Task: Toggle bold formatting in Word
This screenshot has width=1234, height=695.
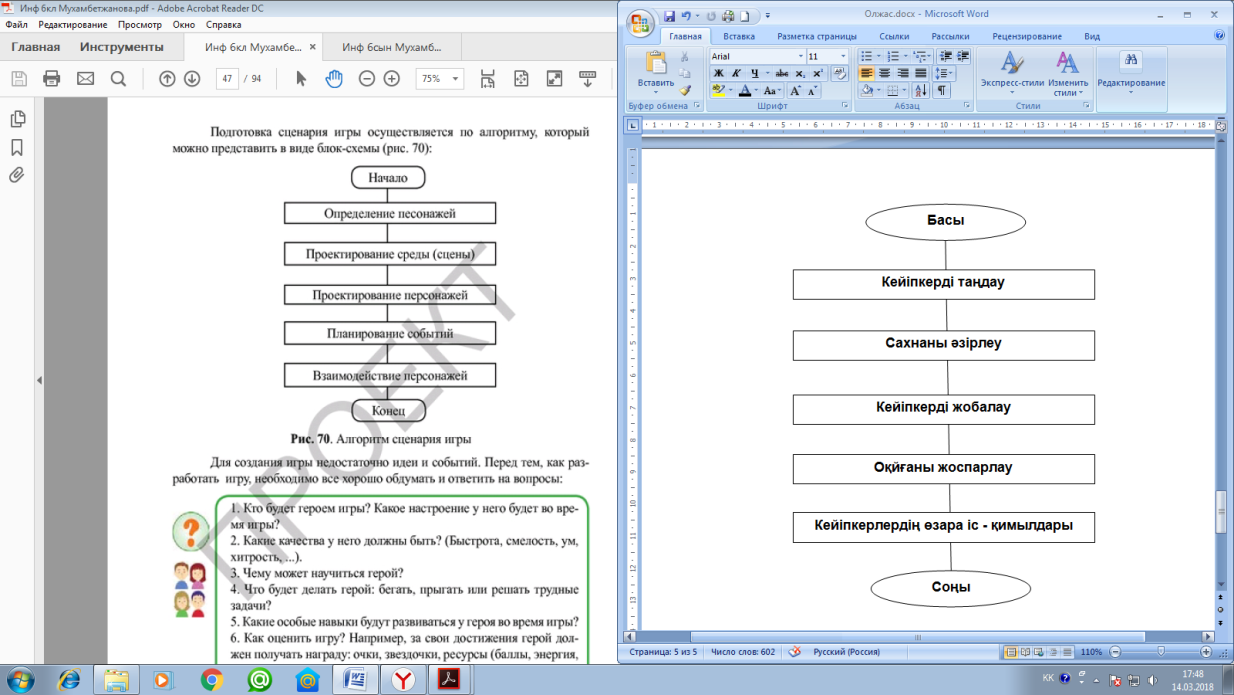Action: 718,73
